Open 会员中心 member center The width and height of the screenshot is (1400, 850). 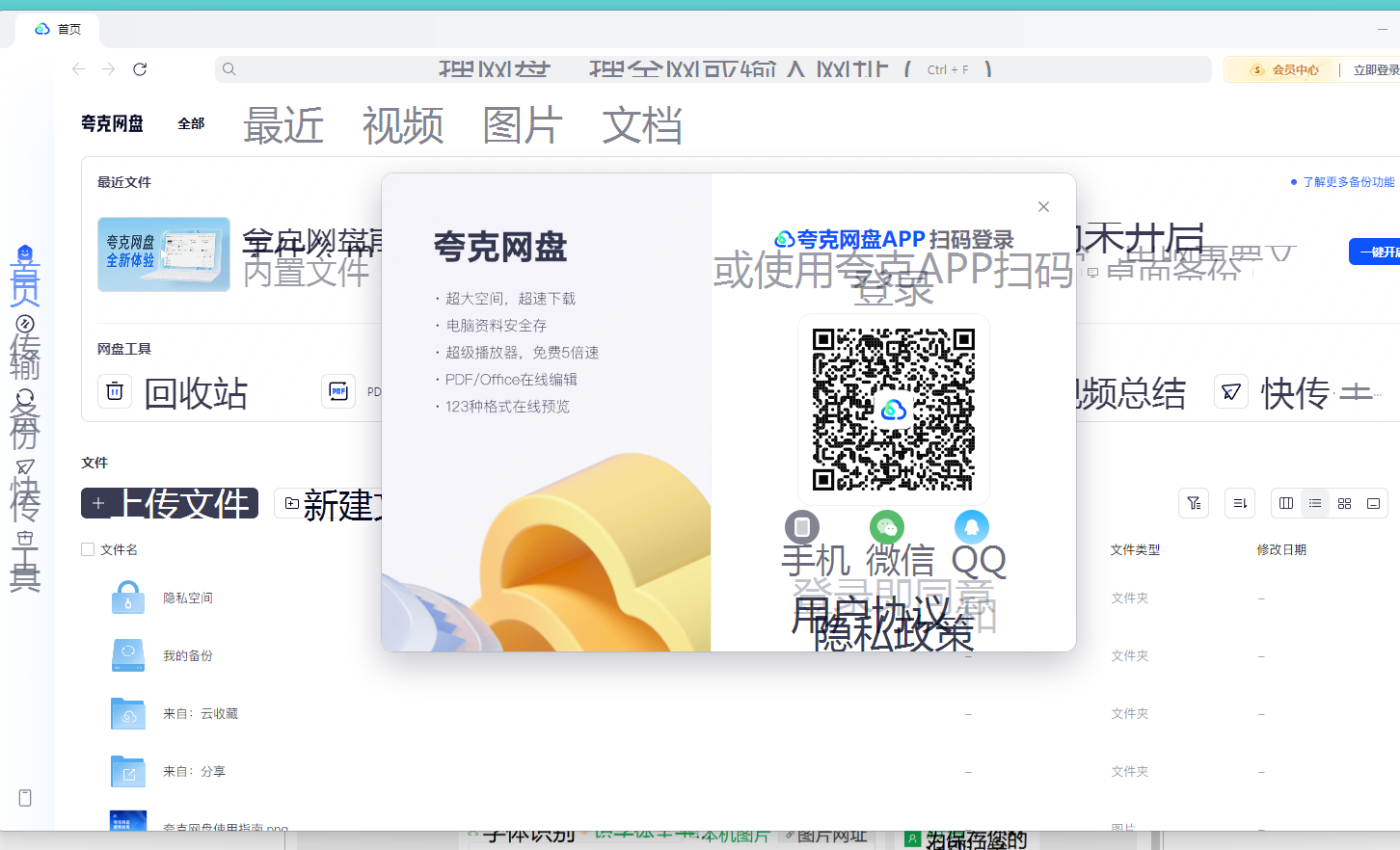(x=1285, y=69)
